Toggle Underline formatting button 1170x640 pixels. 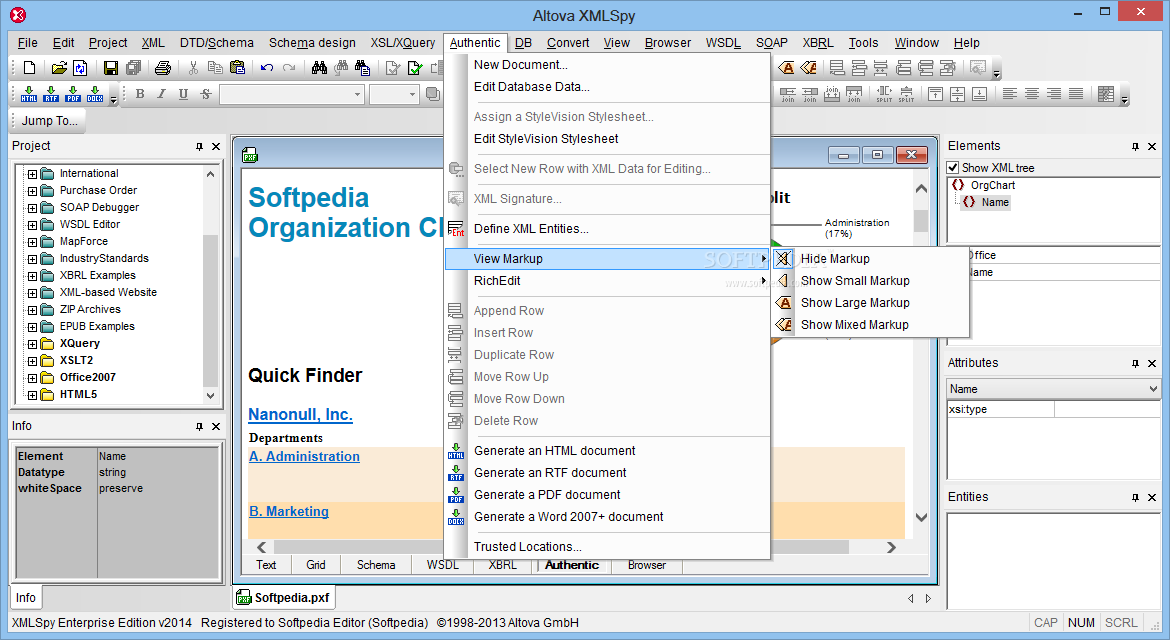click(183, 94)
